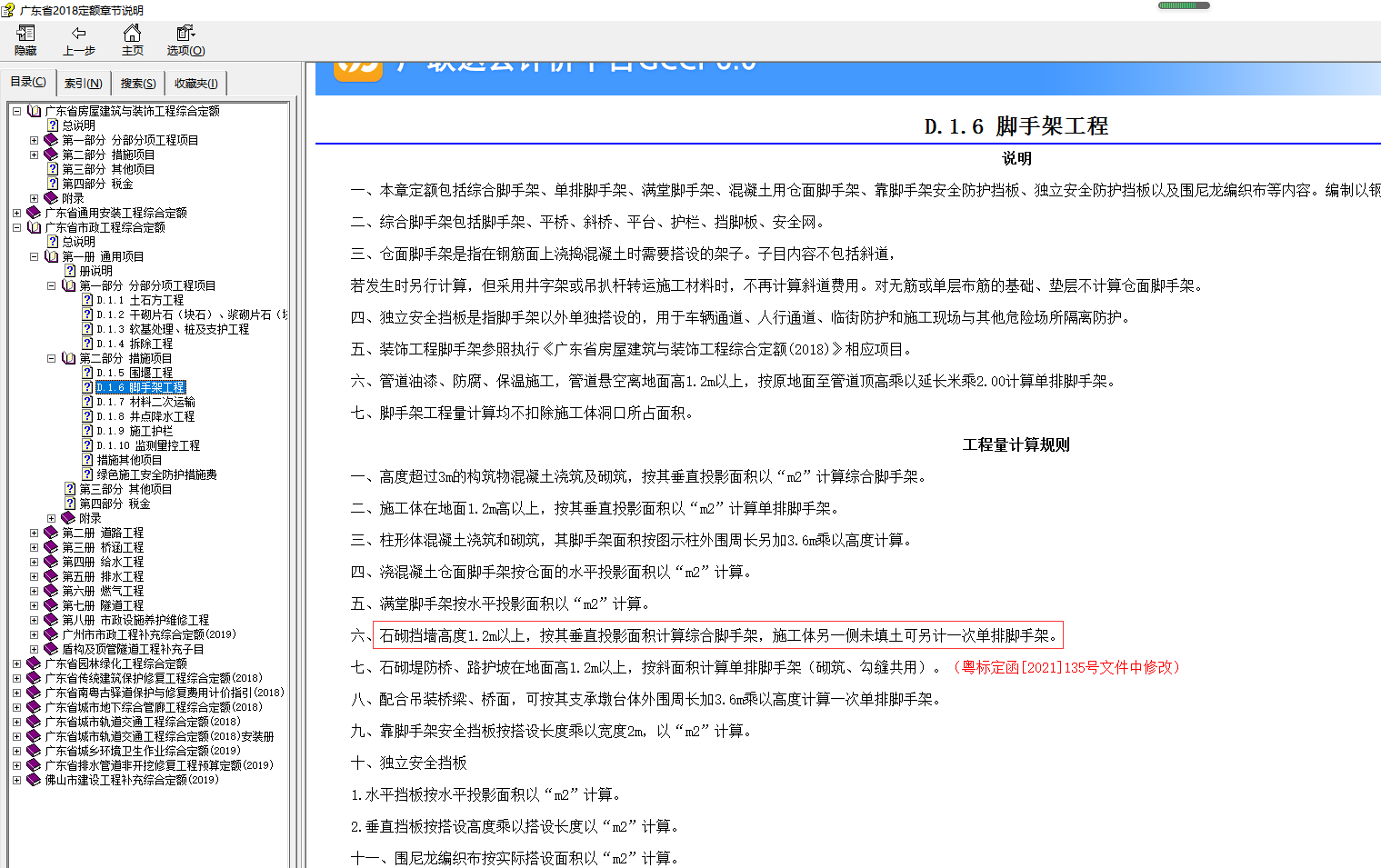The height and width of the screenshot is (868, 1381).
Task: Click the book icon beside 盾构及顶管隧道工程补充子目
Action: click(52, 649)
